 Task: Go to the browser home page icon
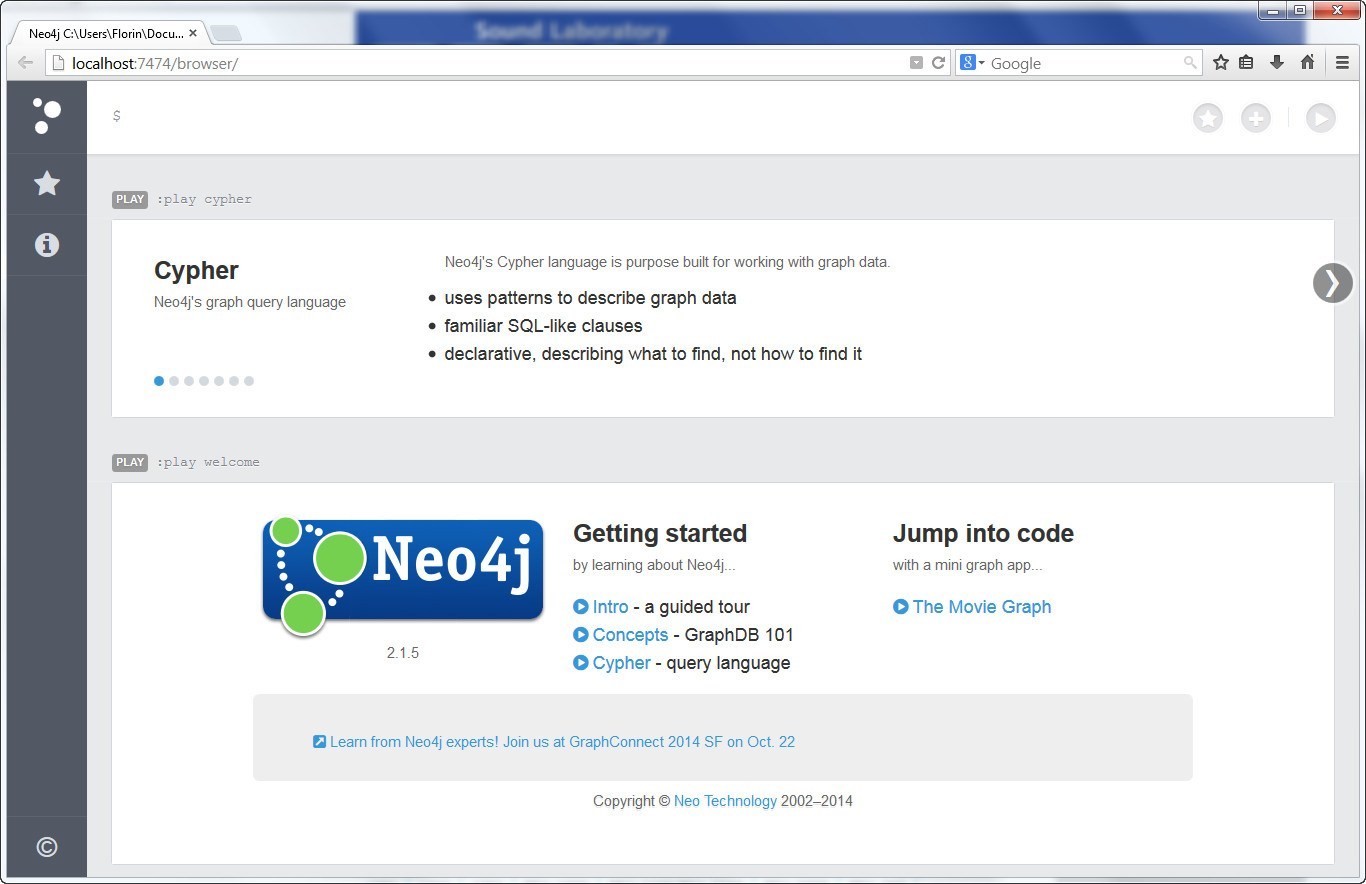click(x=1307, y=62)
